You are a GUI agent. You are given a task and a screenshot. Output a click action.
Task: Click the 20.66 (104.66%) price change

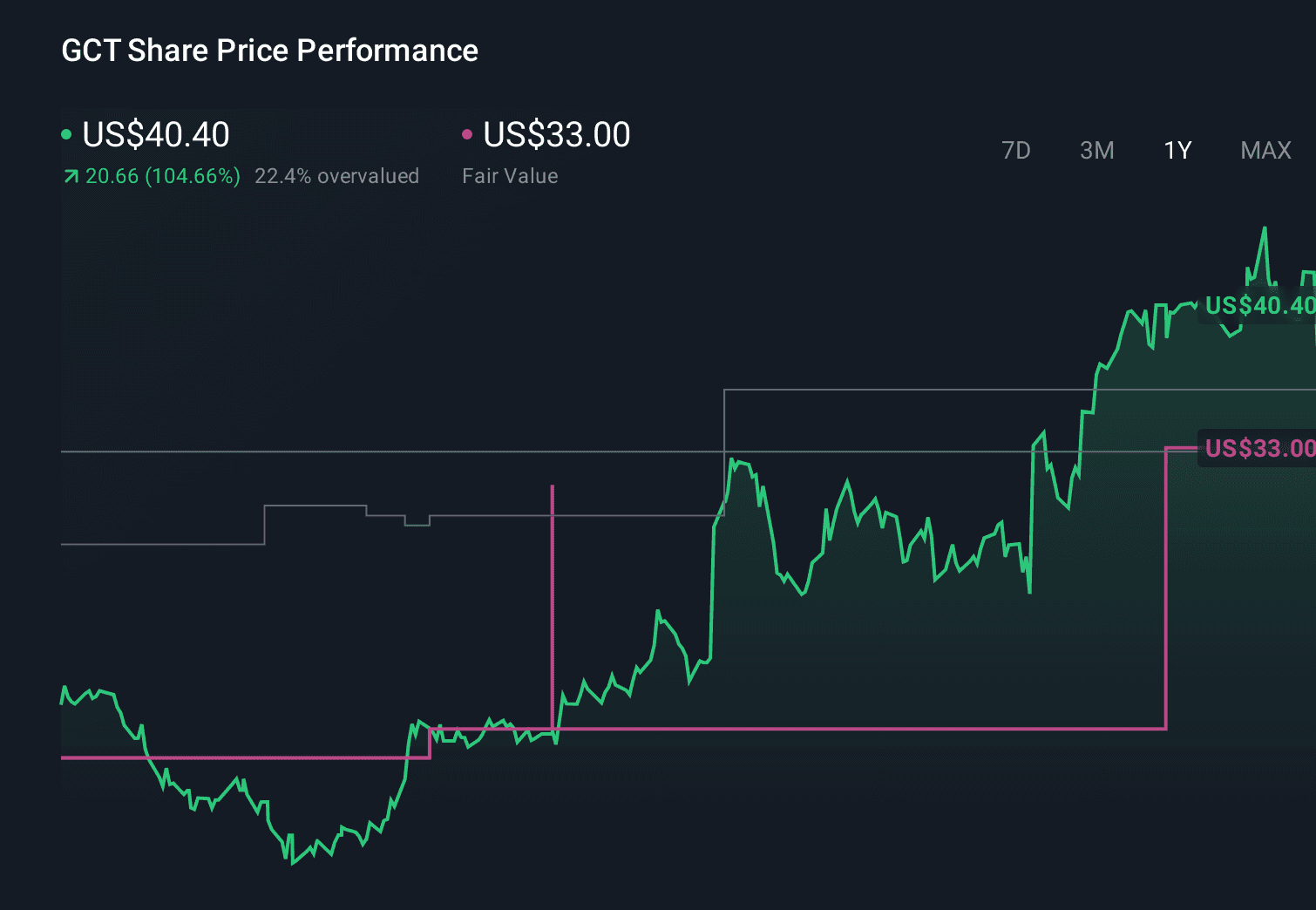[x=163, y=176]
